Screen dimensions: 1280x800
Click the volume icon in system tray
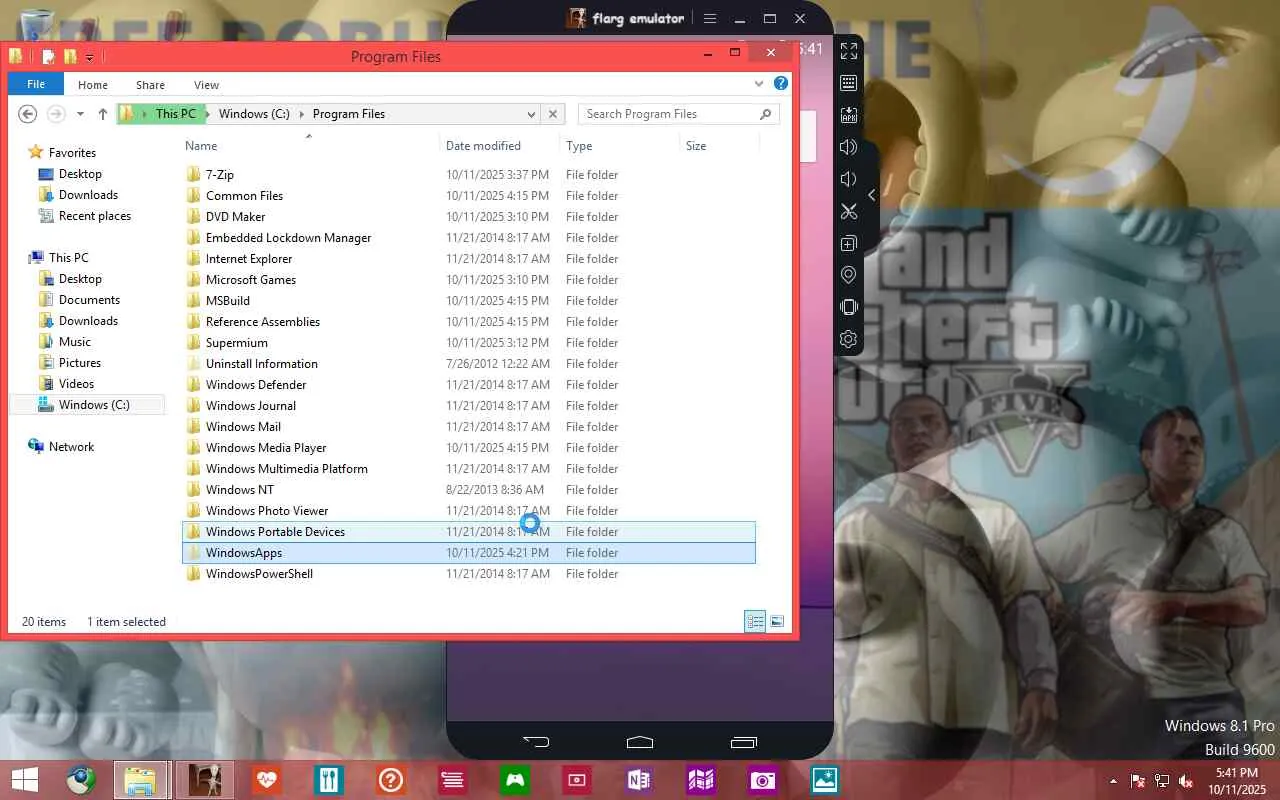click(1186, 781)
